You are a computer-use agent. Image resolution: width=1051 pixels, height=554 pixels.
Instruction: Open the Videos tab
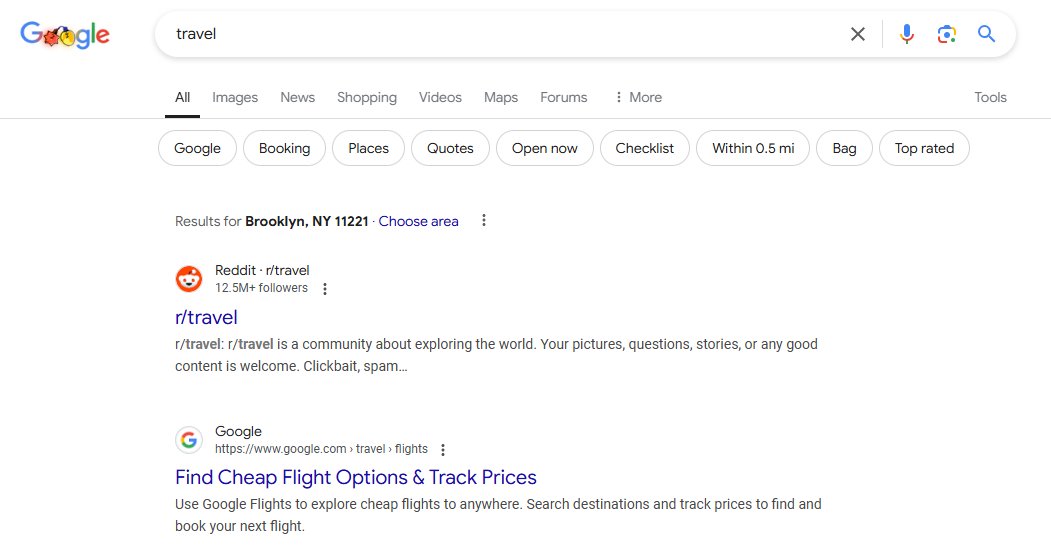(x=440, y=98)
